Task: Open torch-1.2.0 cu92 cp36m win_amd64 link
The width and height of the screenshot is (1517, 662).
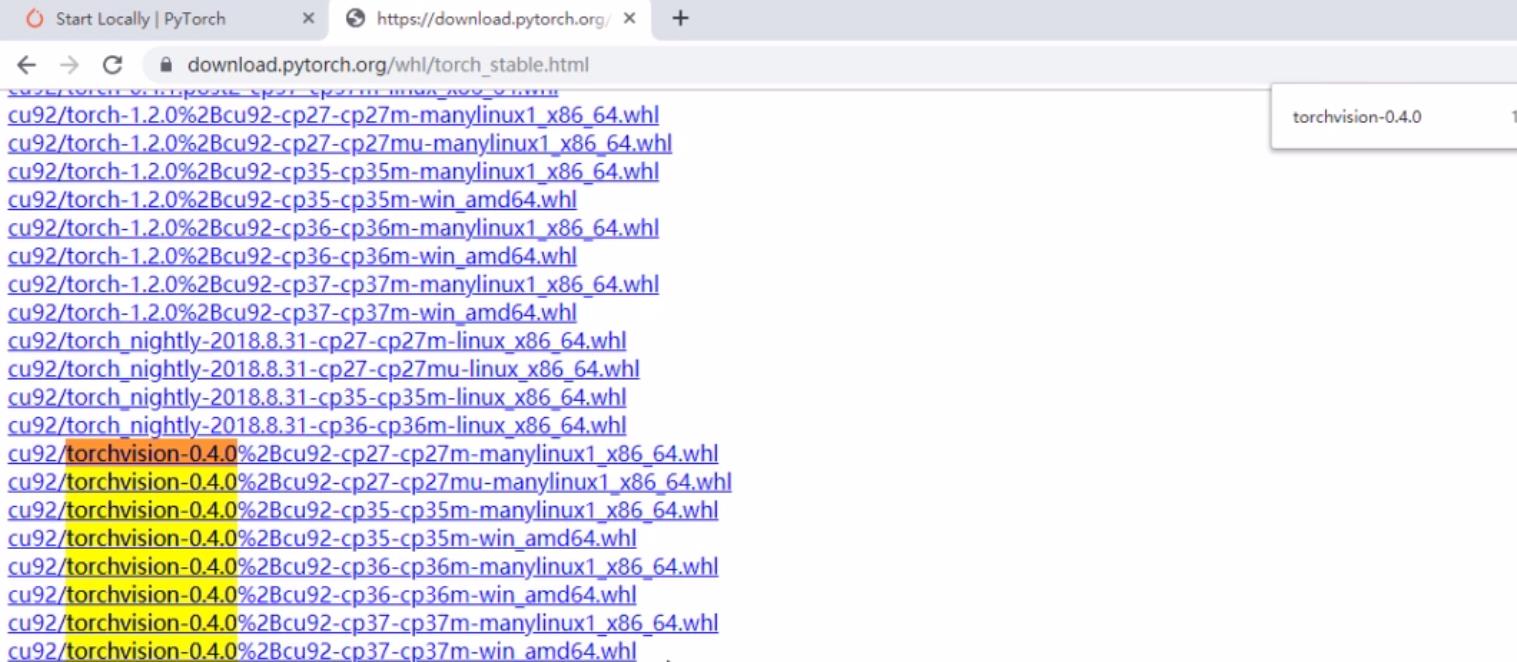Action: 292,256
